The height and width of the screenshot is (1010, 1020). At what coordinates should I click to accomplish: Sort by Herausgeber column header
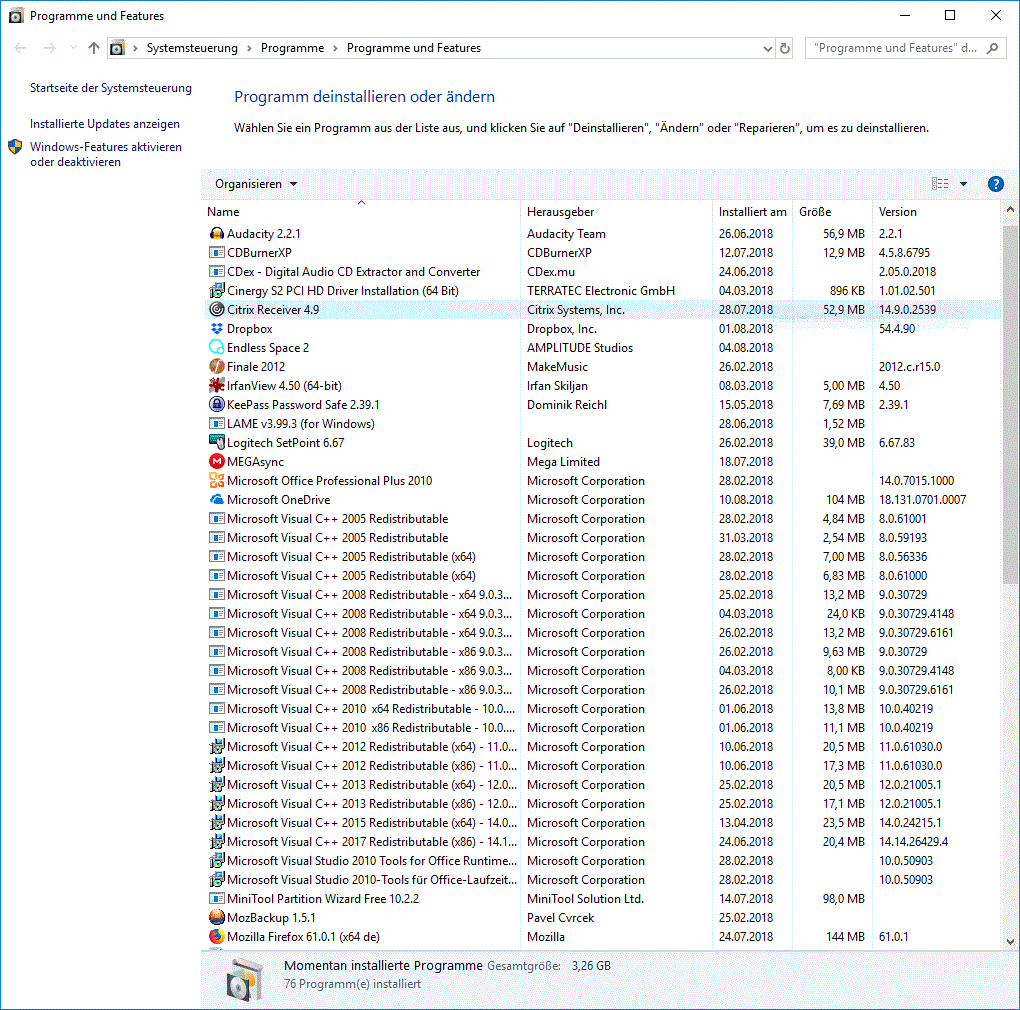617,212
